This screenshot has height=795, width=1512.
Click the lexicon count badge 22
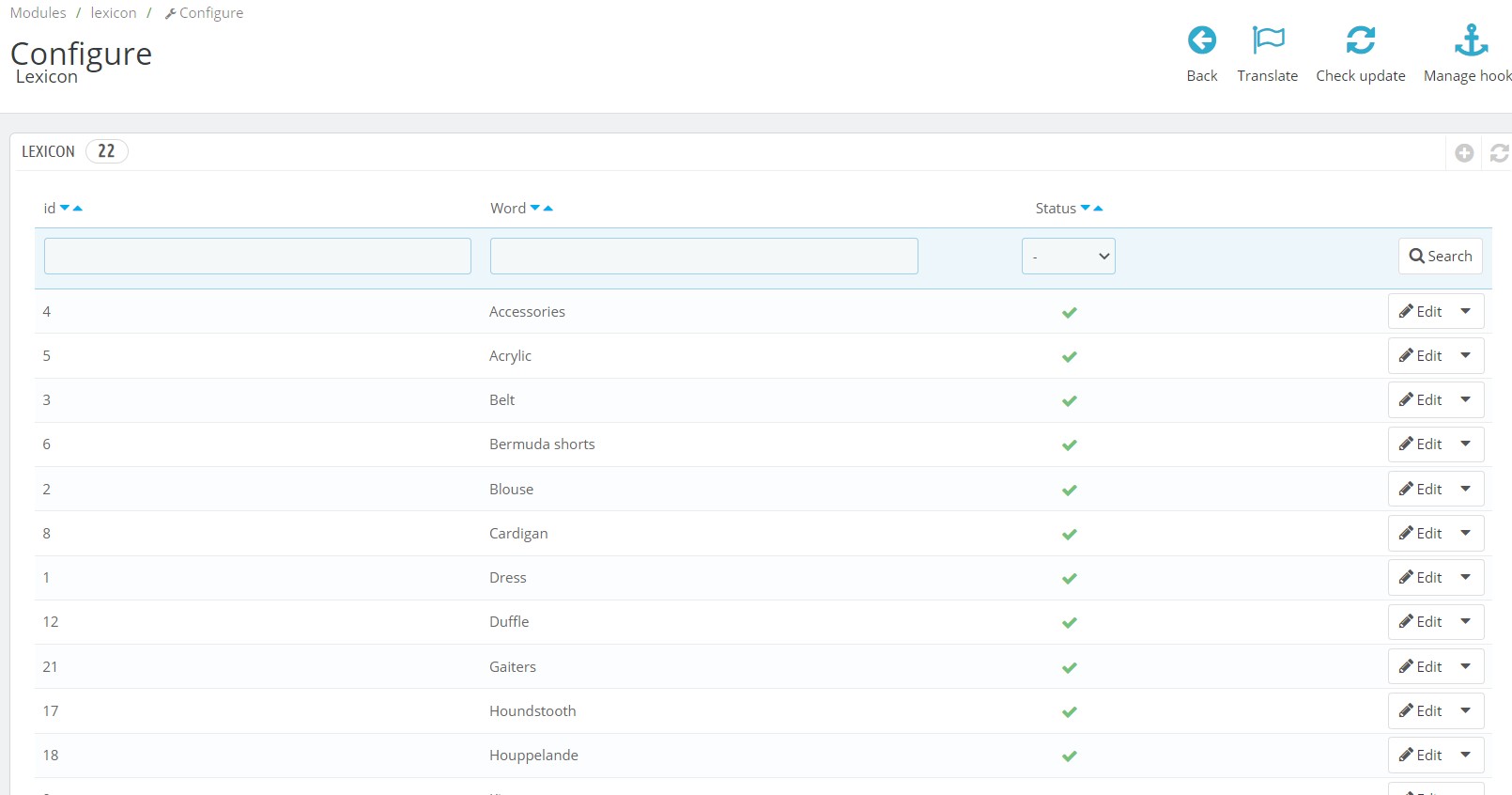click(107, 151)
